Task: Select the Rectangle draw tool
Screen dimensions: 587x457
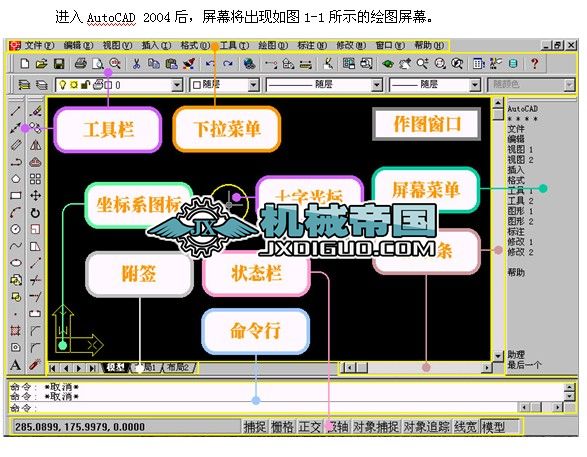Action: [x=16, y=195]
